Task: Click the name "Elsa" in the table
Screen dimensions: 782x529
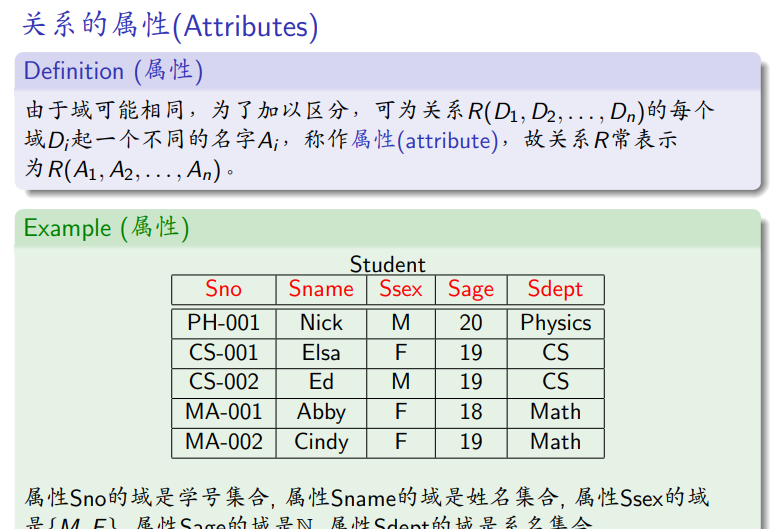Action: tap(321, 353)
